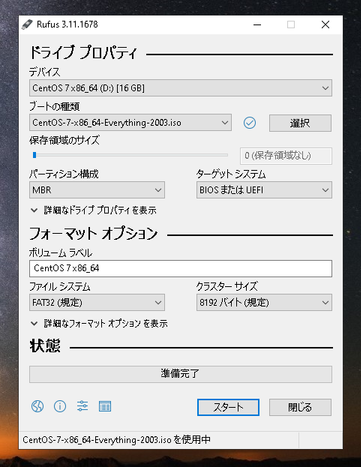Image resolution: width=361 pixels, height=467 pixels.
Task: Open the ブートの種類 ISO dropdown
Action: tap(130, 123)
